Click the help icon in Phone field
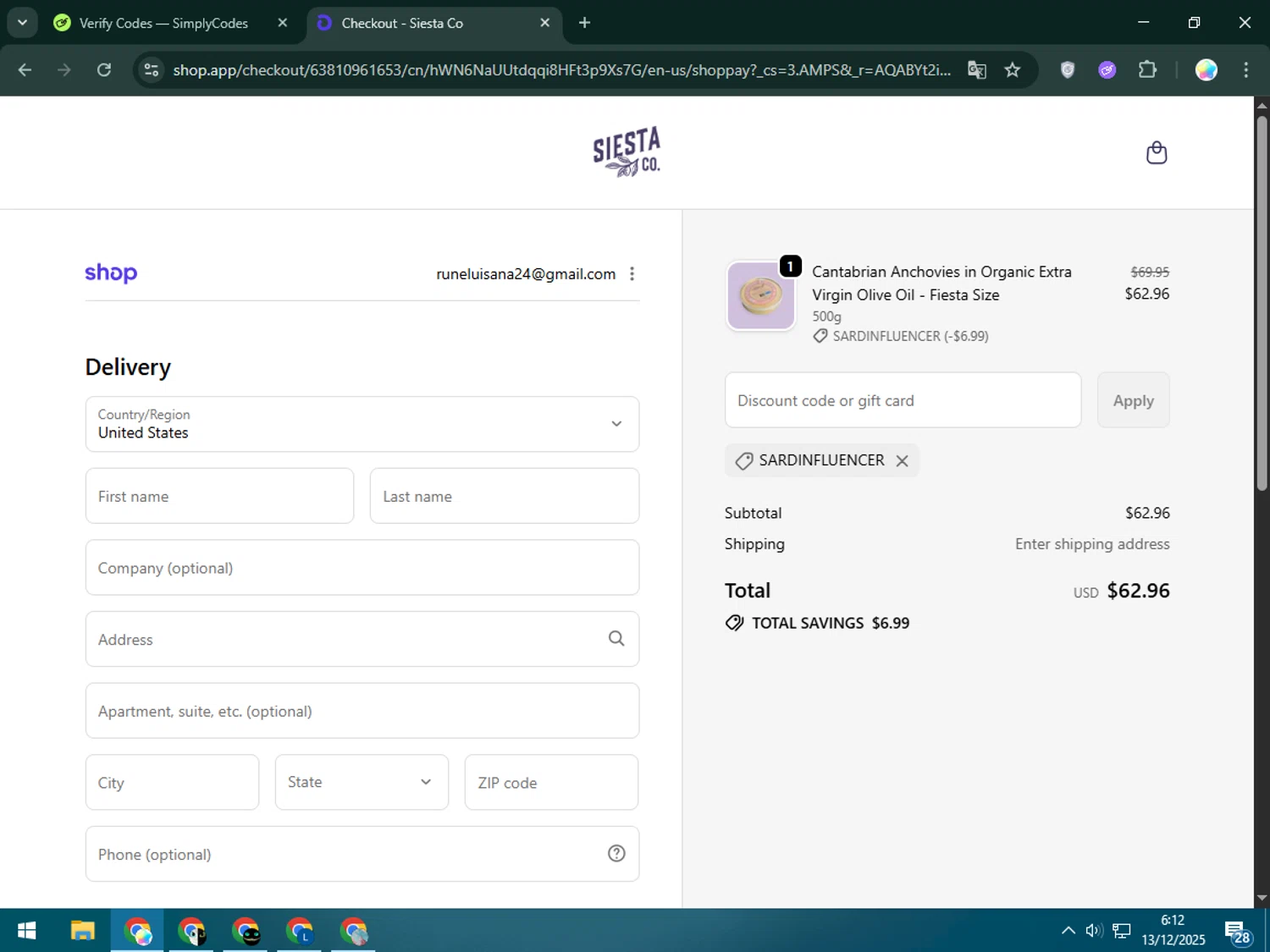The width and height of the screenshot is (1270, 952). pyautogui.click(x=616, y=854)
